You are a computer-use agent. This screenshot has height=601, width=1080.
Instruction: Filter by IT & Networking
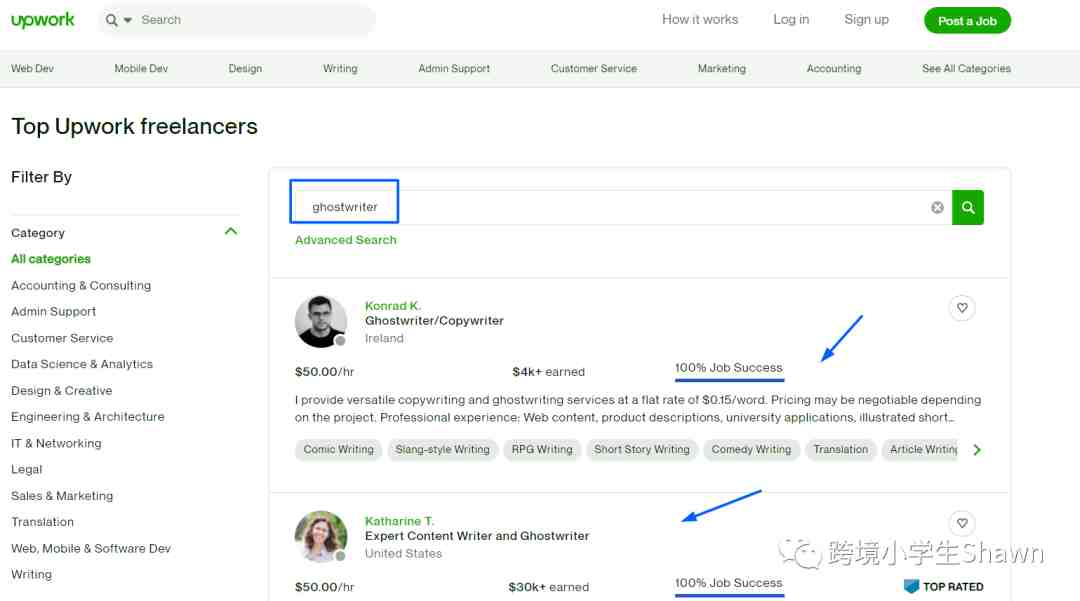(x=56, y=443)
